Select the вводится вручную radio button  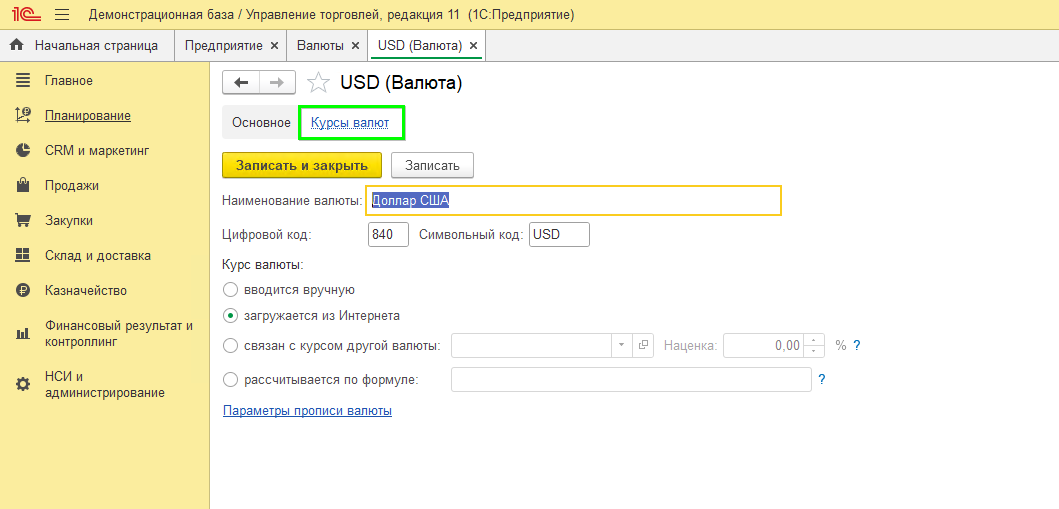tap(230, 290)
